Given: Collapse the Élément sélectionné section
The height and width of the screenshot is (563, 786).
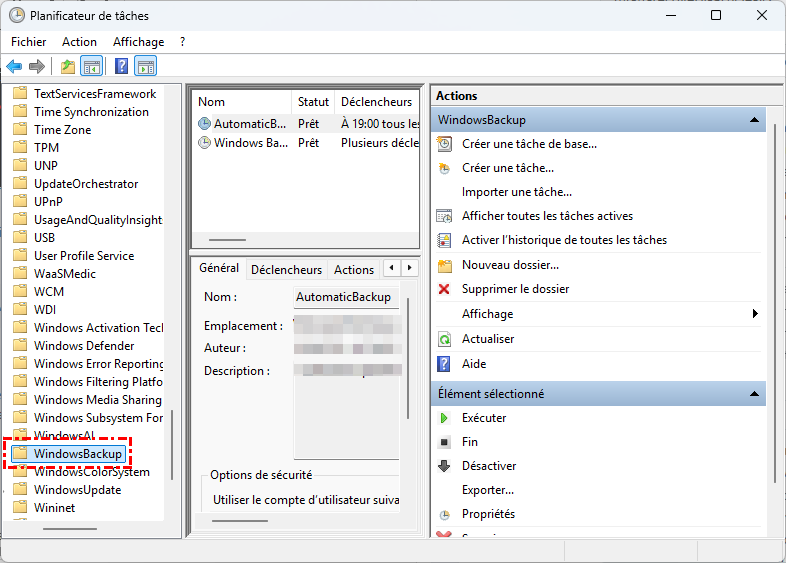Looking at the screenshot, I should pos(754,394).
